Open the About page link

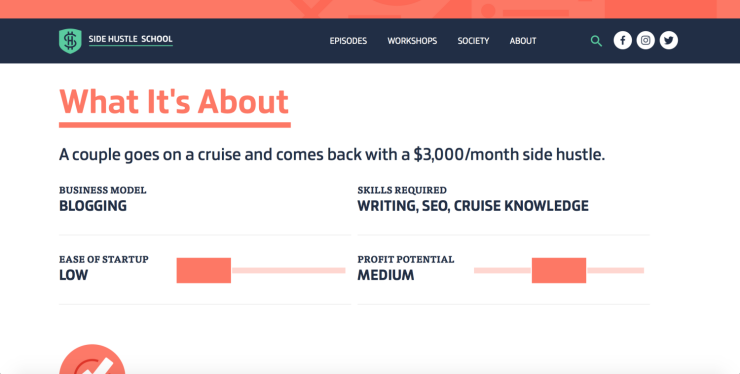click(x=523, y=41)
